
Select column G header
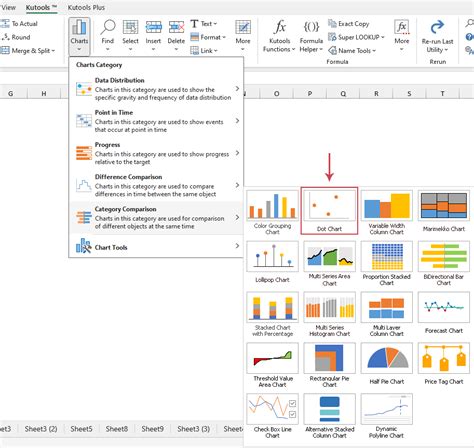pyautogui.click(x=11, y=94)
